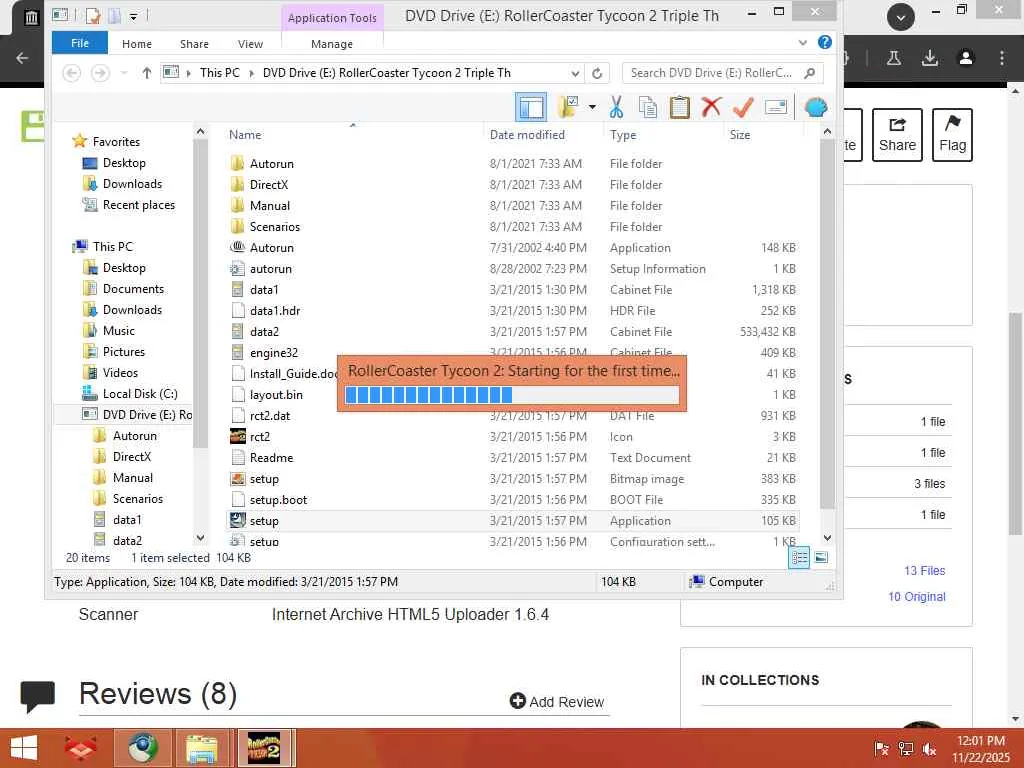Click the file list vertical scrollbar thumb
Screen dimensions: 1024x768
point(827,323)
